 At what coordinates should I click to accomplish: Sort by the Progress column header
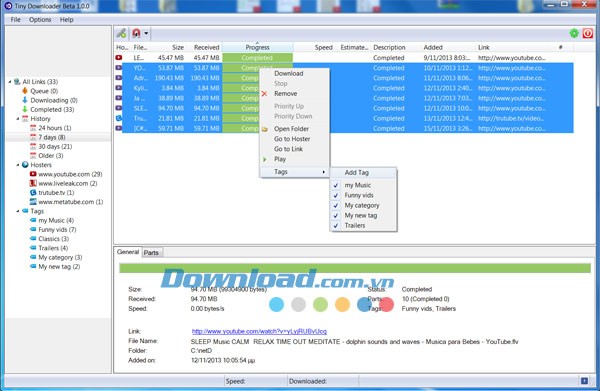(x=258, y=47)
